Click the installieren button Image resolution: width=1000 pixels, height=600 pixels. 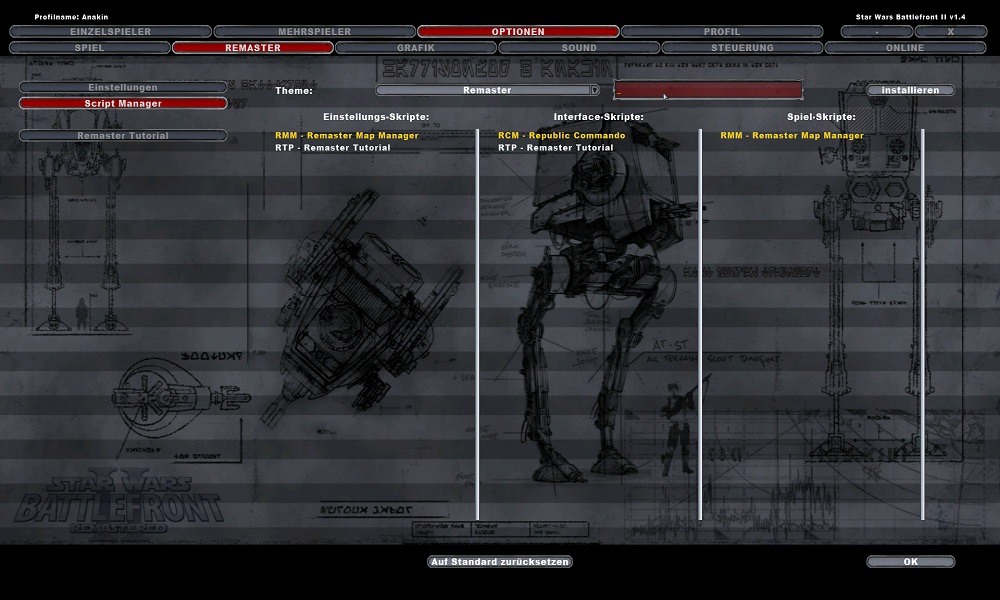tap(910, 91)
